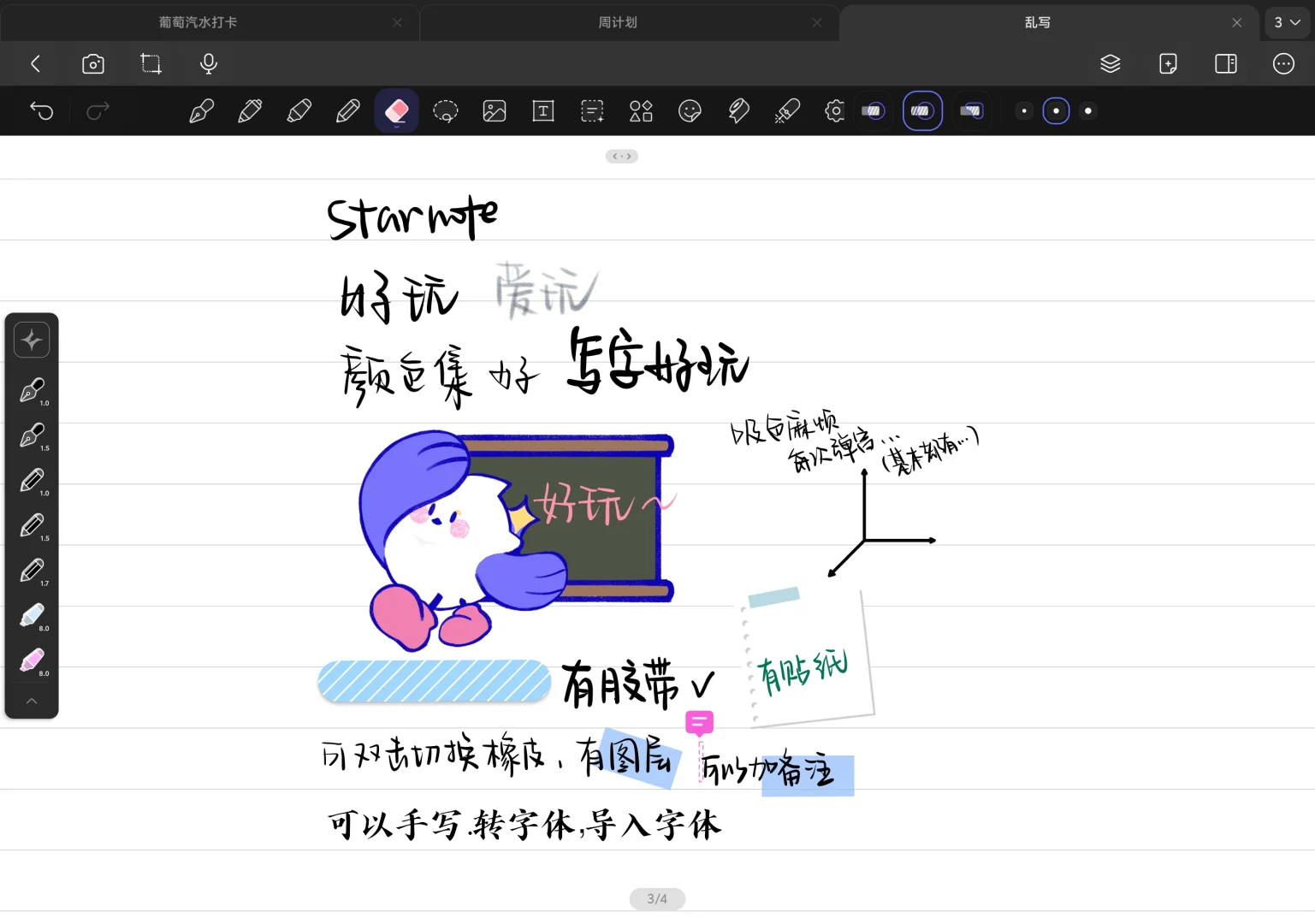The height and width of the screenshot is (924, 1315).
Task: Toggle the split view sidebar
Action: (x=1226, y=63)
